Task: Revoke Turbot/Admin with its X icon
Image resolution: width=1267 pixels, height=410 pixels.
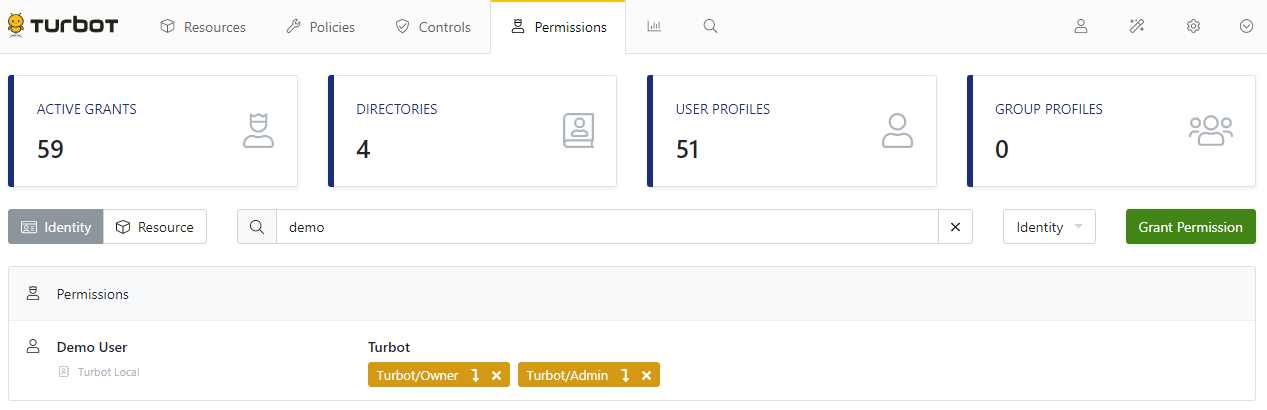Action: [646, 375]
